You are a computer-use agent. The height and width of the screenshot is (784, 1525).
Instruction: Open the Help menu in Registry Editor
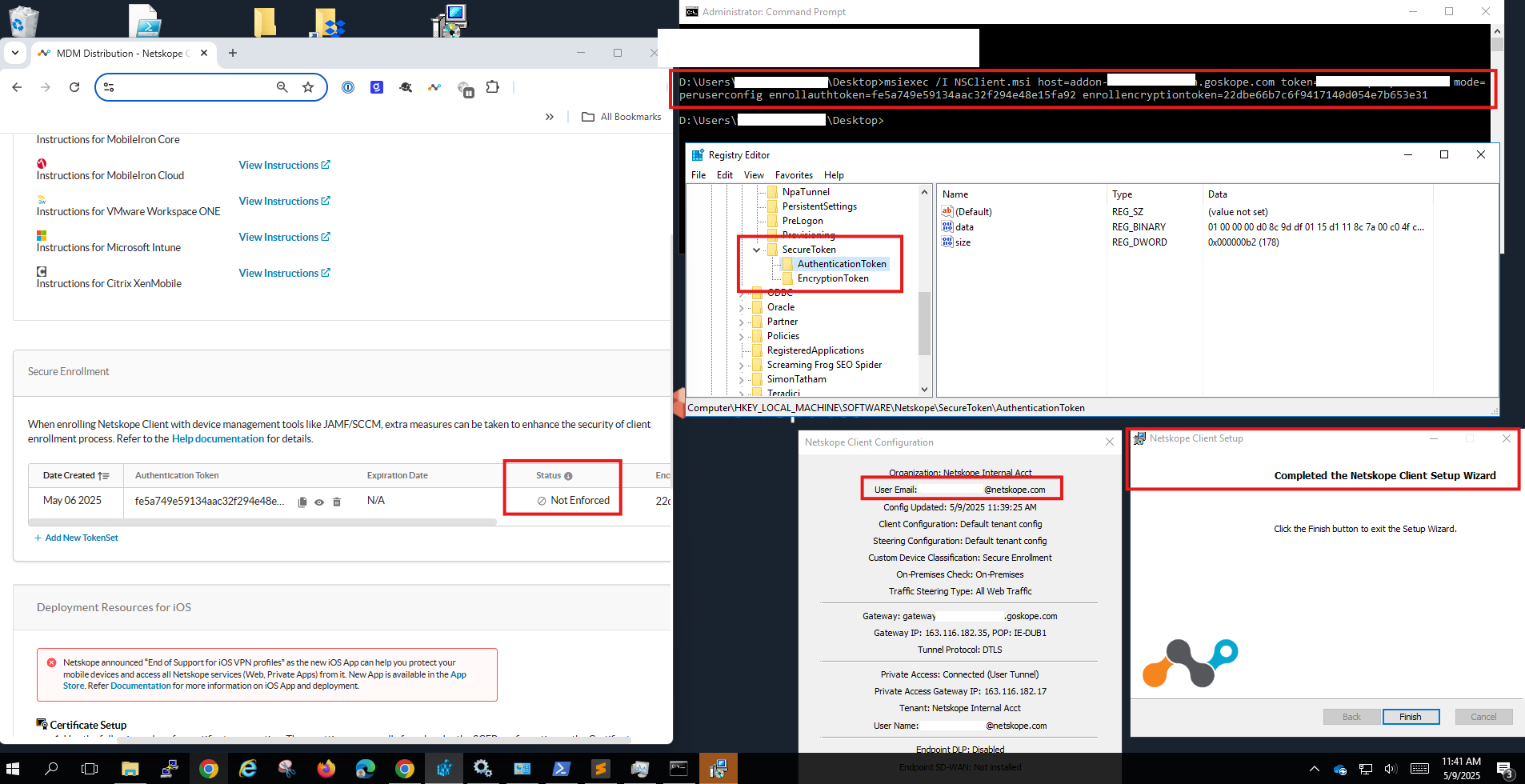tap(834, 175)
